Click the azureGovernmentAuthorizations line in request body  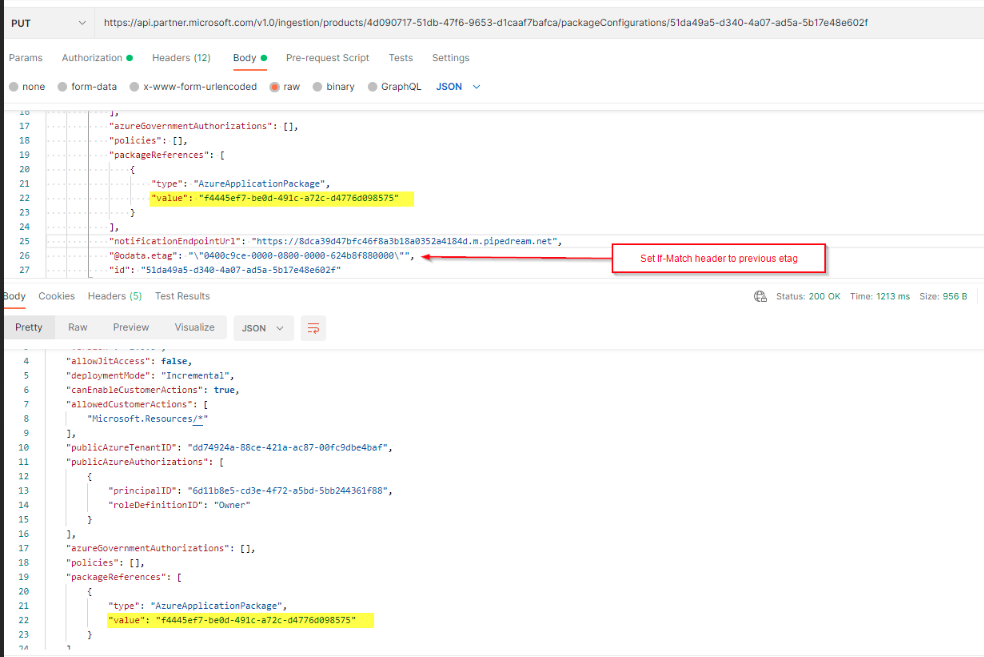pos(204,126)
